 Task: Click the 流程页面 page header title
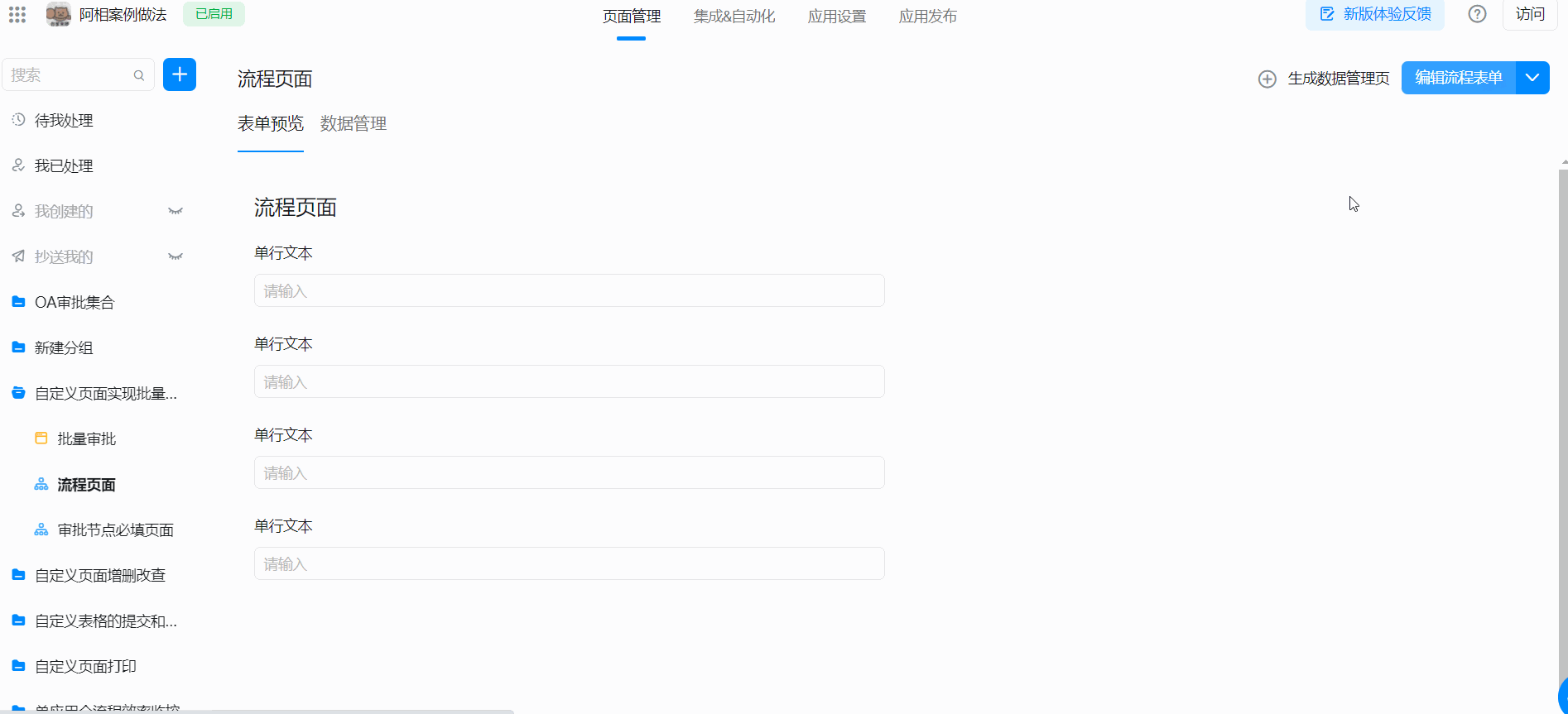pos(275,79)
